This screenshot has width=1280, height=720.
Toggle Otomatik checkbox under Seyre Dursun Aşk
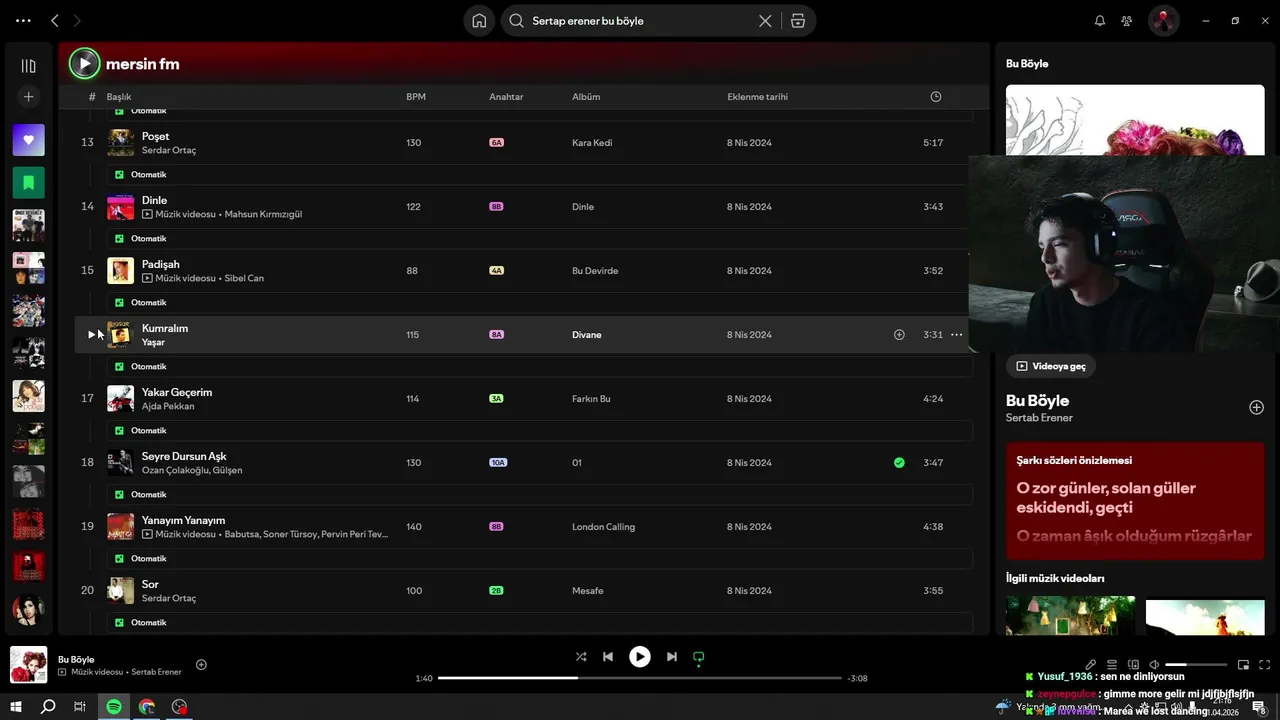[x=119, y=495]
